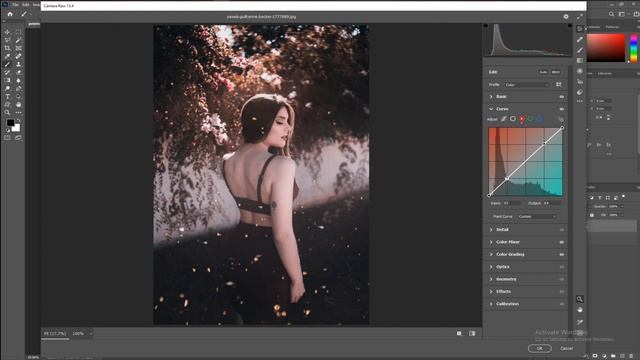Open Camera Raw settings gear
Screen dimensions: 640x360
click(x=566, y=17)
